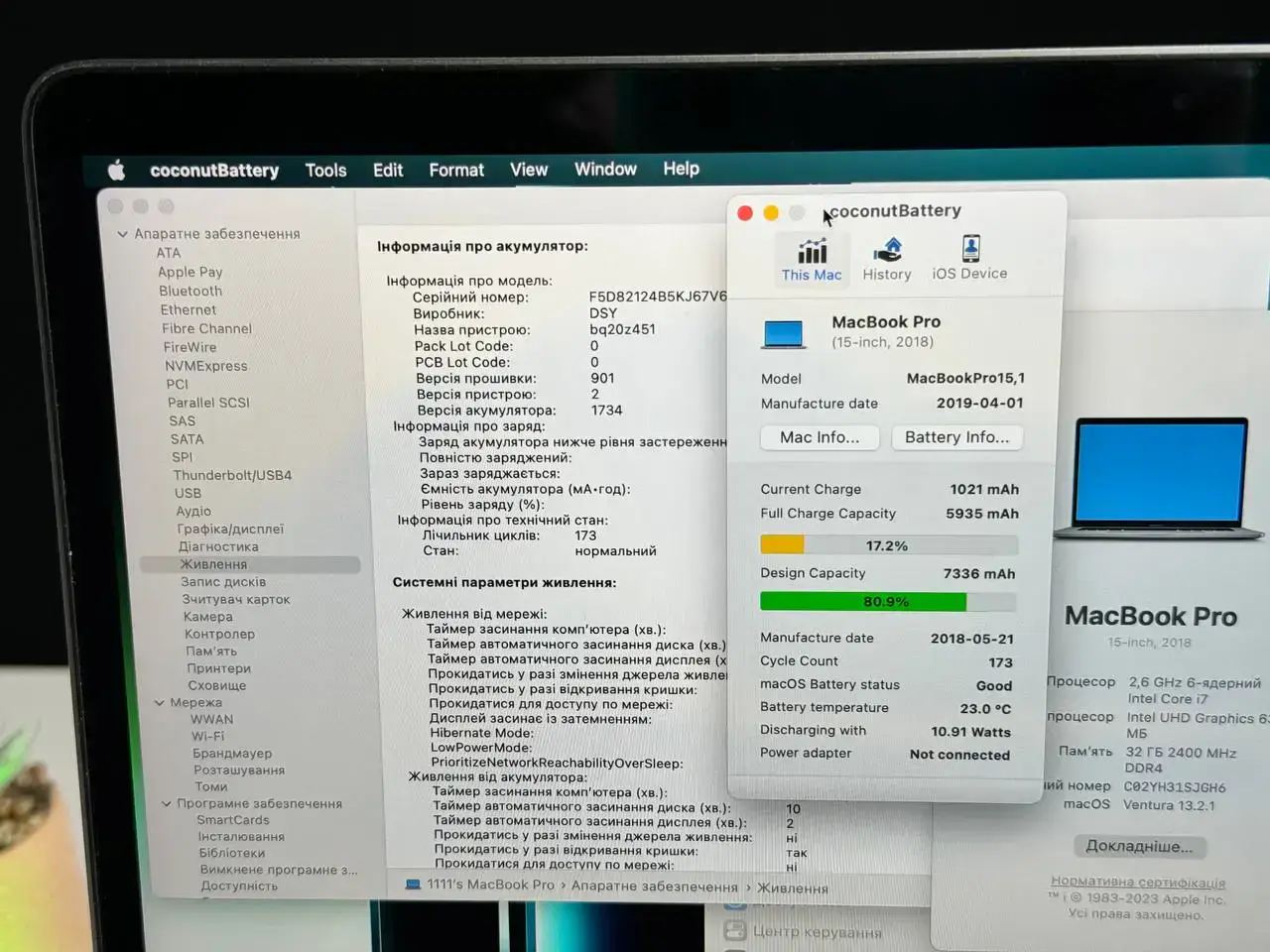This screenshot has width=1270, height=952.
Task: Select FireWire in the sidebar
Action: click(x=190, y=347)
